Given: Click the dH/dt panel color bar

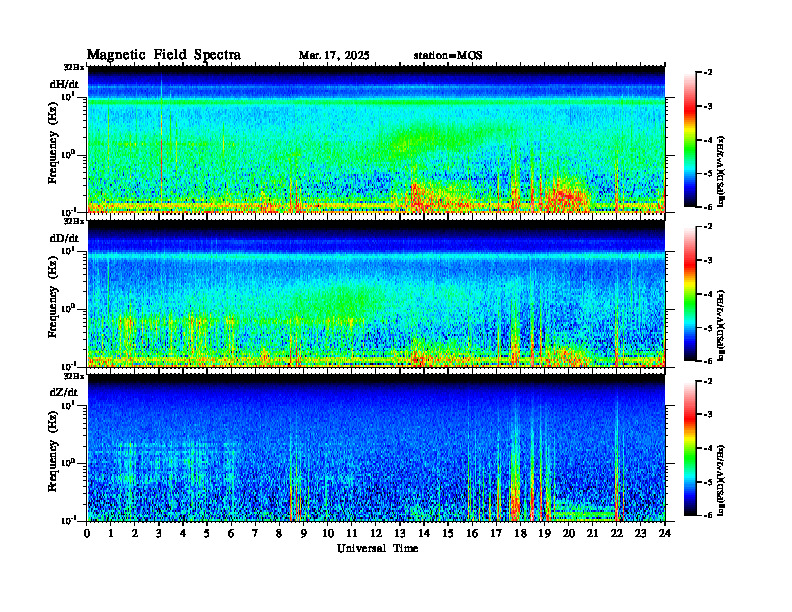Looking at the screenshot, I should (x=690, y=140).
